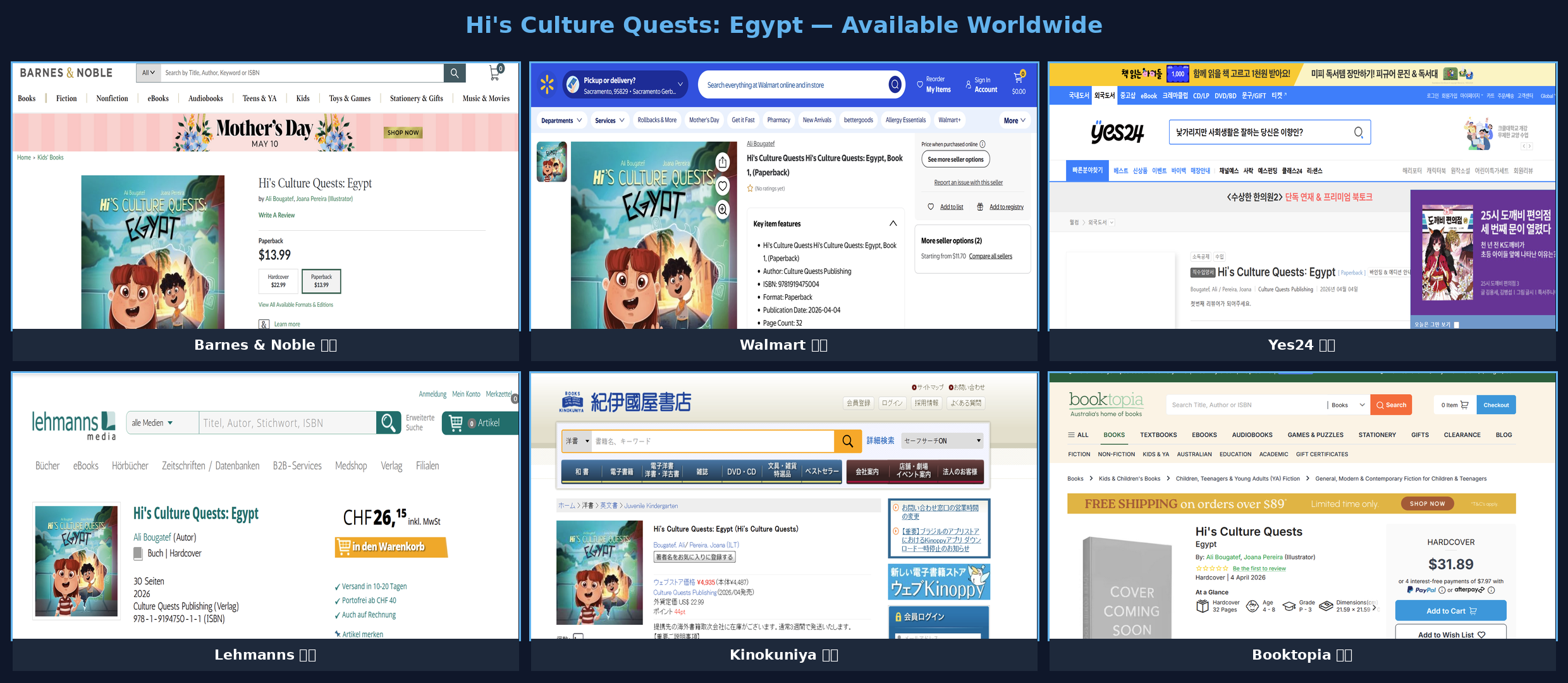1568x683 pixels.
Task: Open the Walmart cart showing $0.00
Action: point(1019,83)
